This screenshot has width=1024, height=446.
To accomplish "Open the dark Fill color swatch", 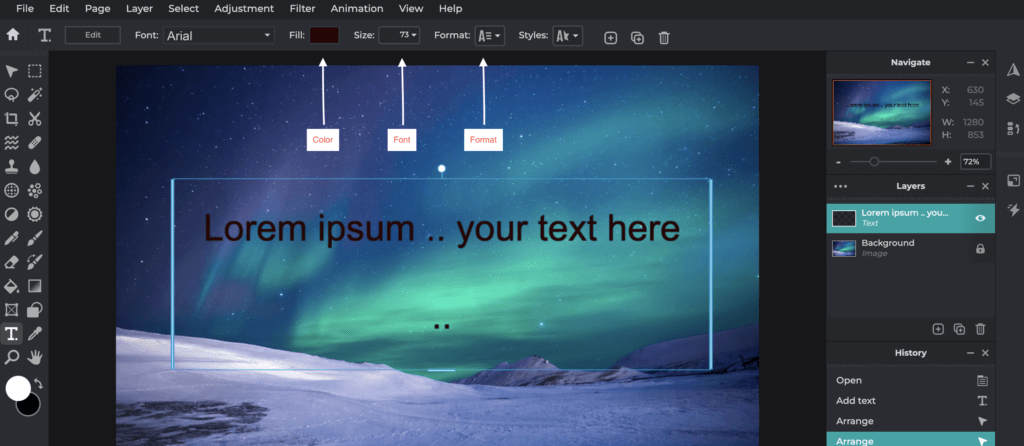I will coord(324,35).
